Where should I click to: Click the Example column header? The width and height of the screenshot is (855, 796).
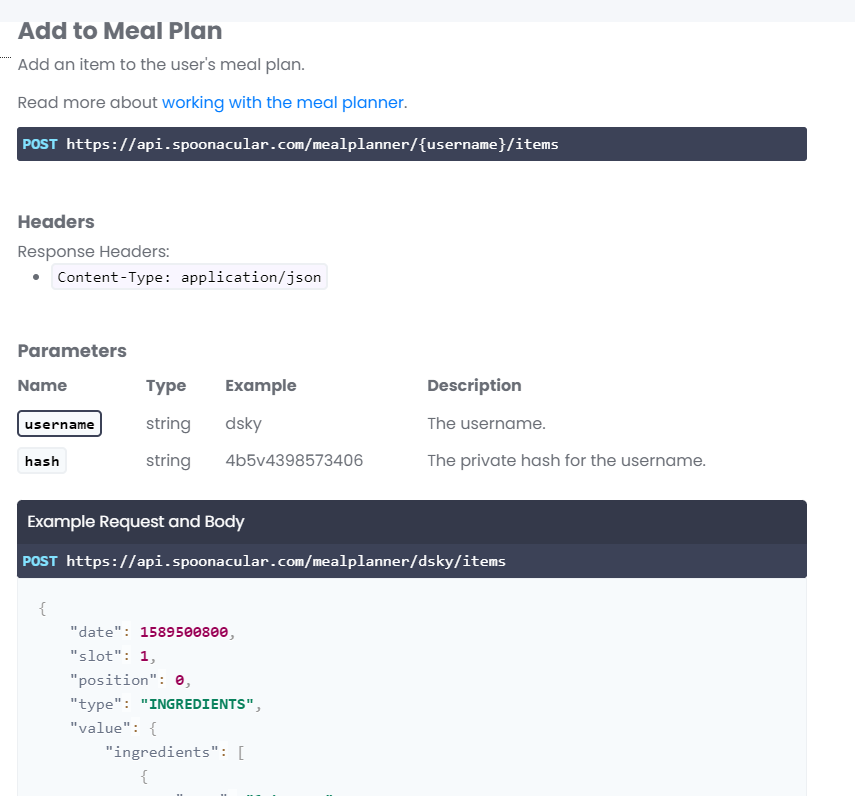click(261, 386)
